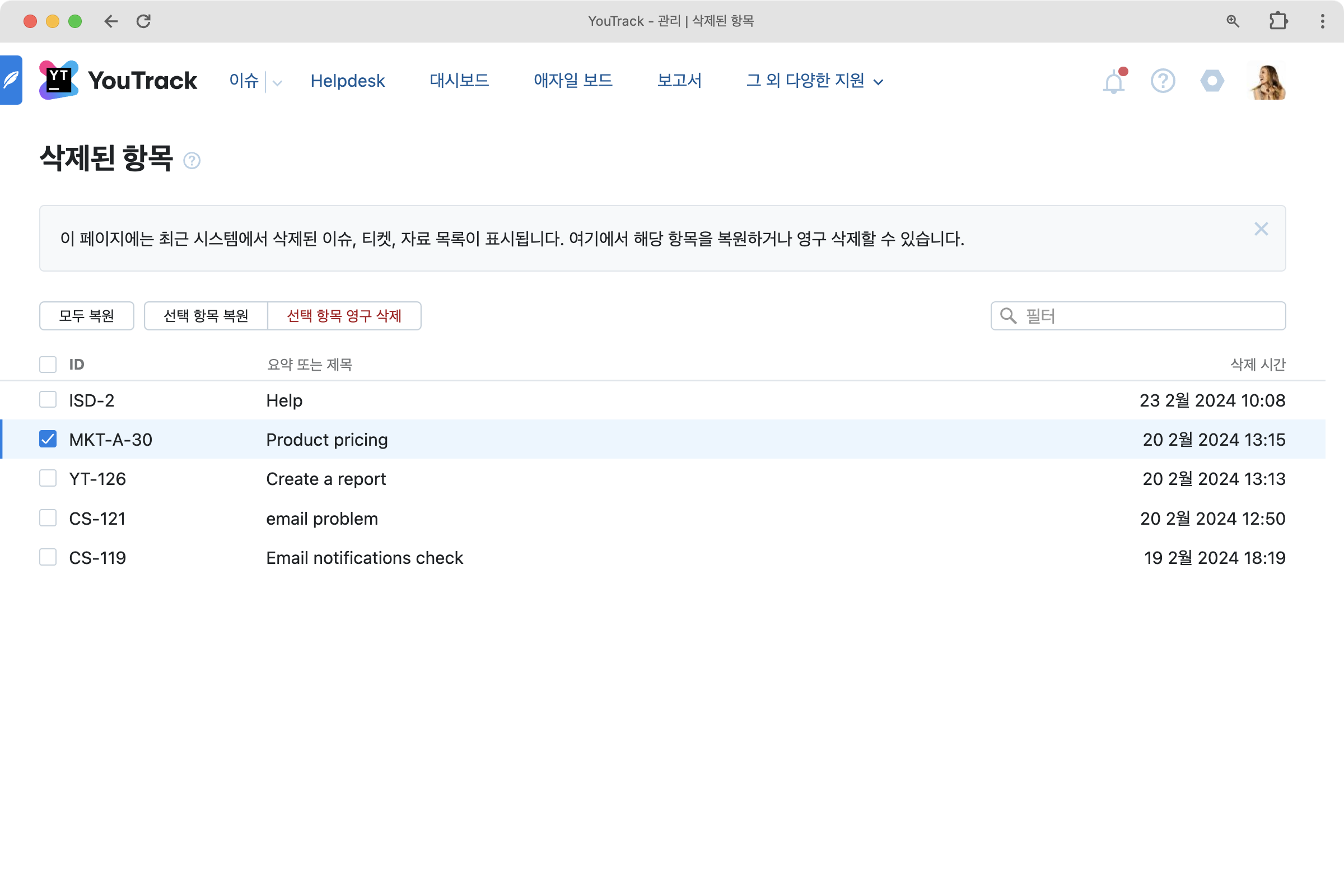Dismiss the info banner with X
The height and width of the screenshot is (896, 1344).
click(1261, 229)
